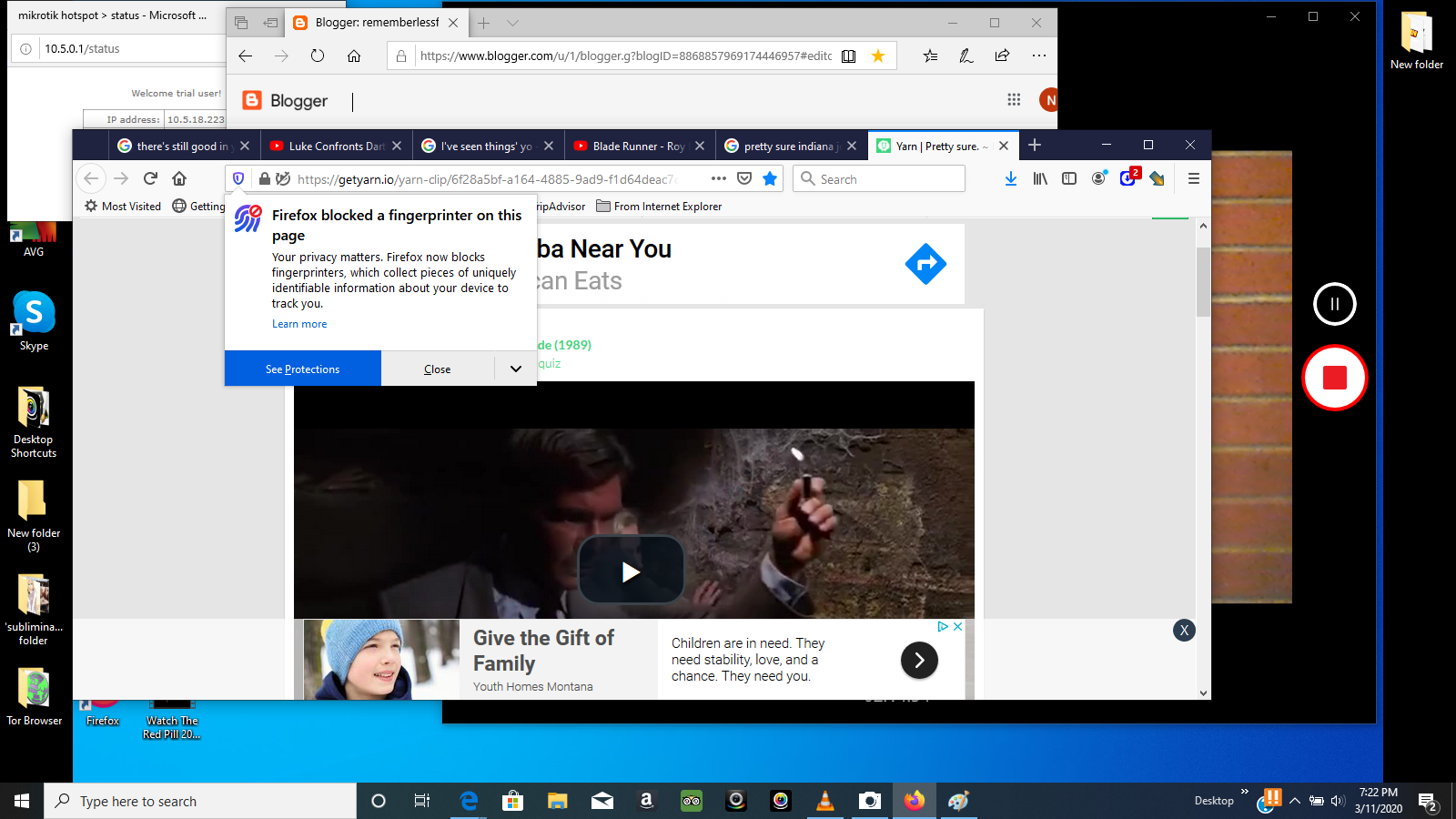
Task: Show hidden system tray icons
Action: pyautogui.click(x=1294, y=801)
